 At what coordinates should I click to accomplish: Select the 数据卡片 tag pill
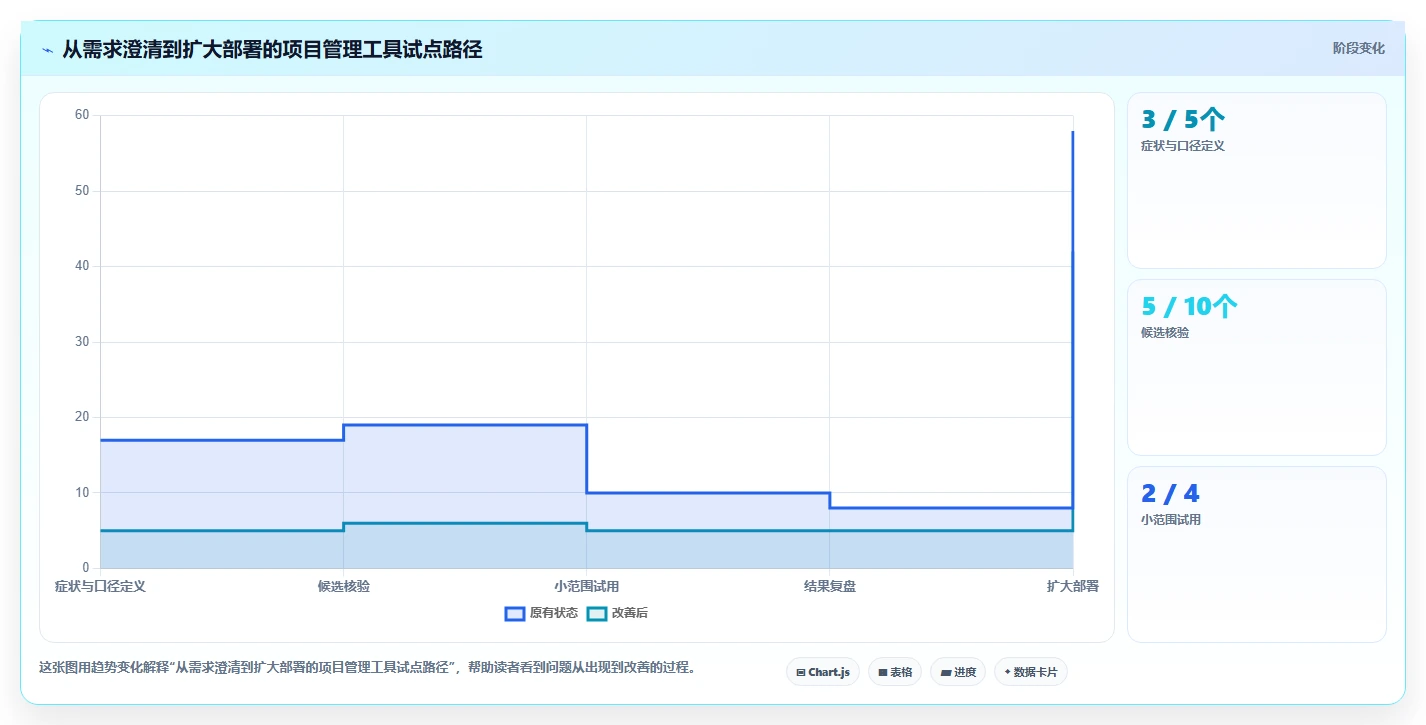[1030, 672]
